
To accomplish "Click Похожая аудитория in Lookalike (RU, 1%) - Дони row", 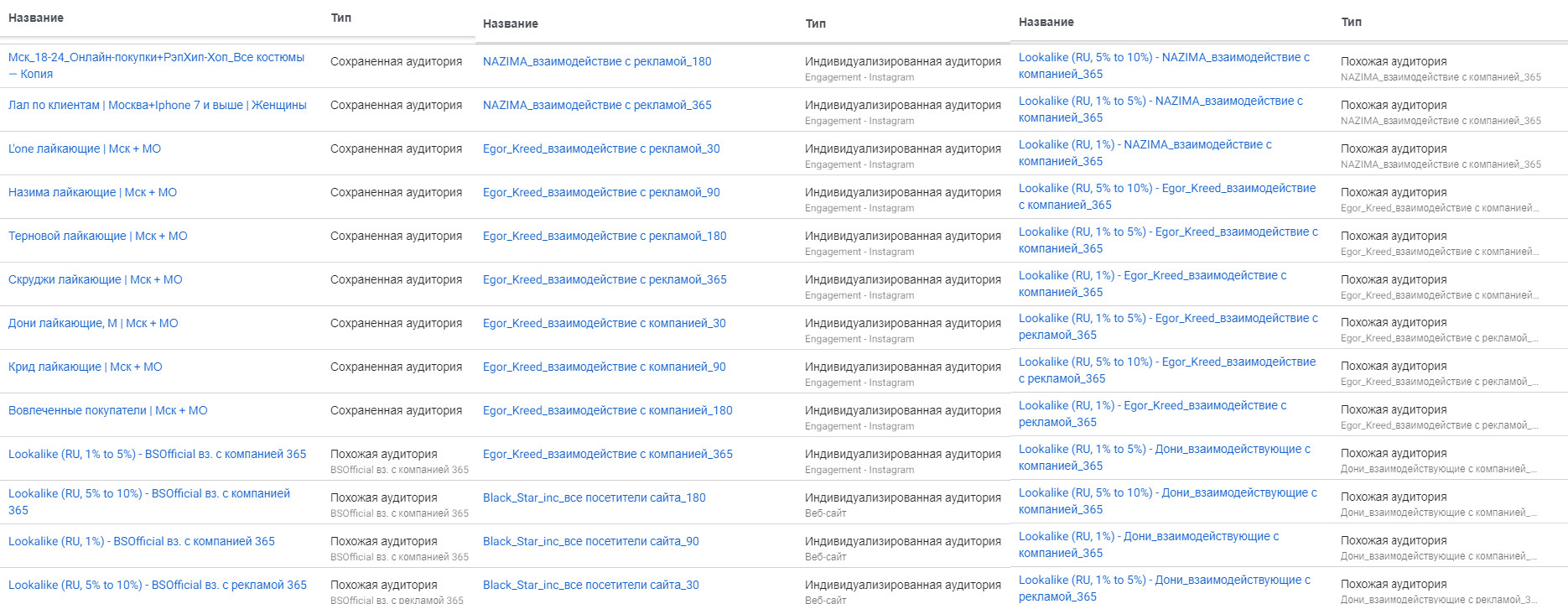I will pos(1394,540).
